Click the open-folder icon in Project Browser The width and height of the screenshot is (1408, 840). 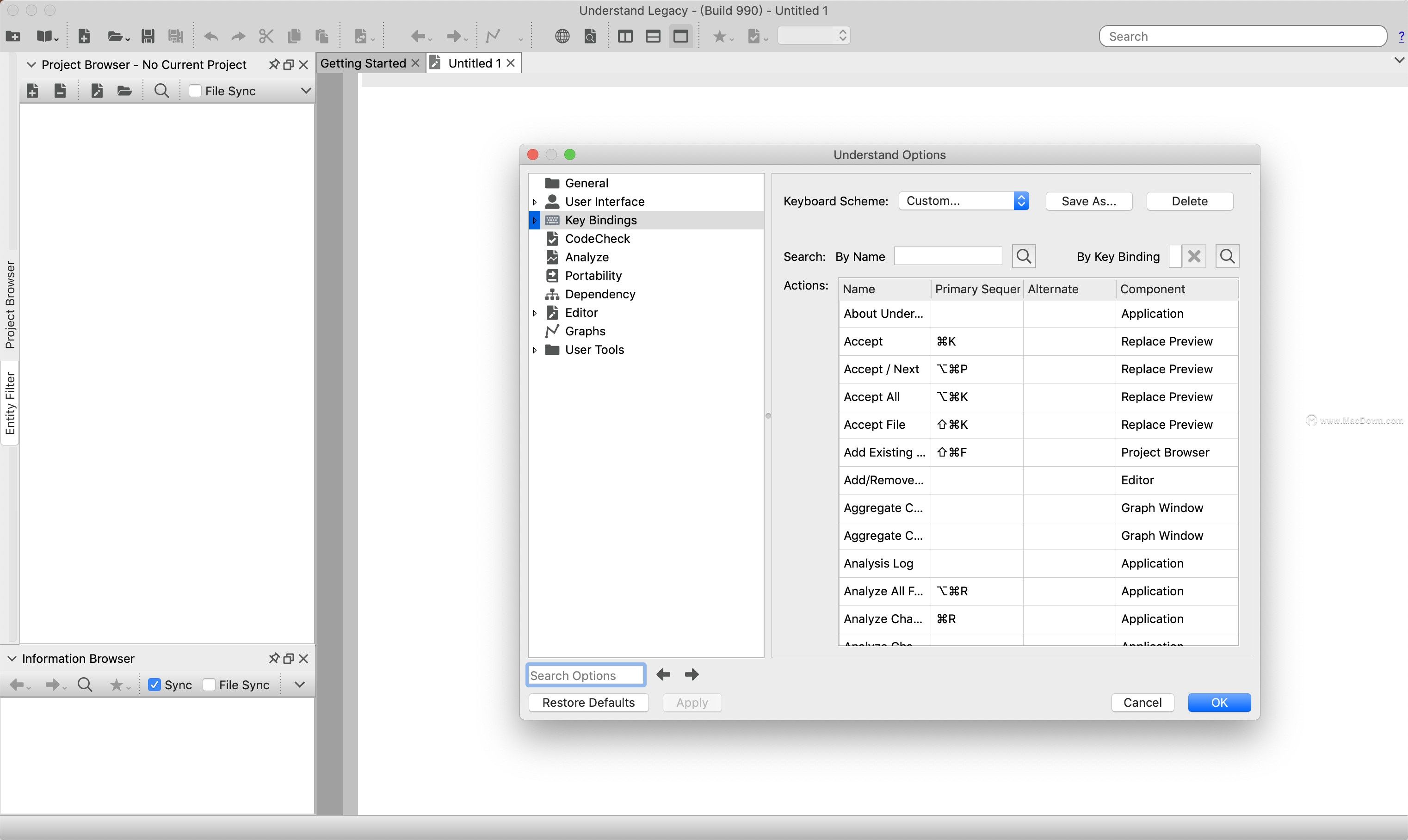(x=124, y=91)
